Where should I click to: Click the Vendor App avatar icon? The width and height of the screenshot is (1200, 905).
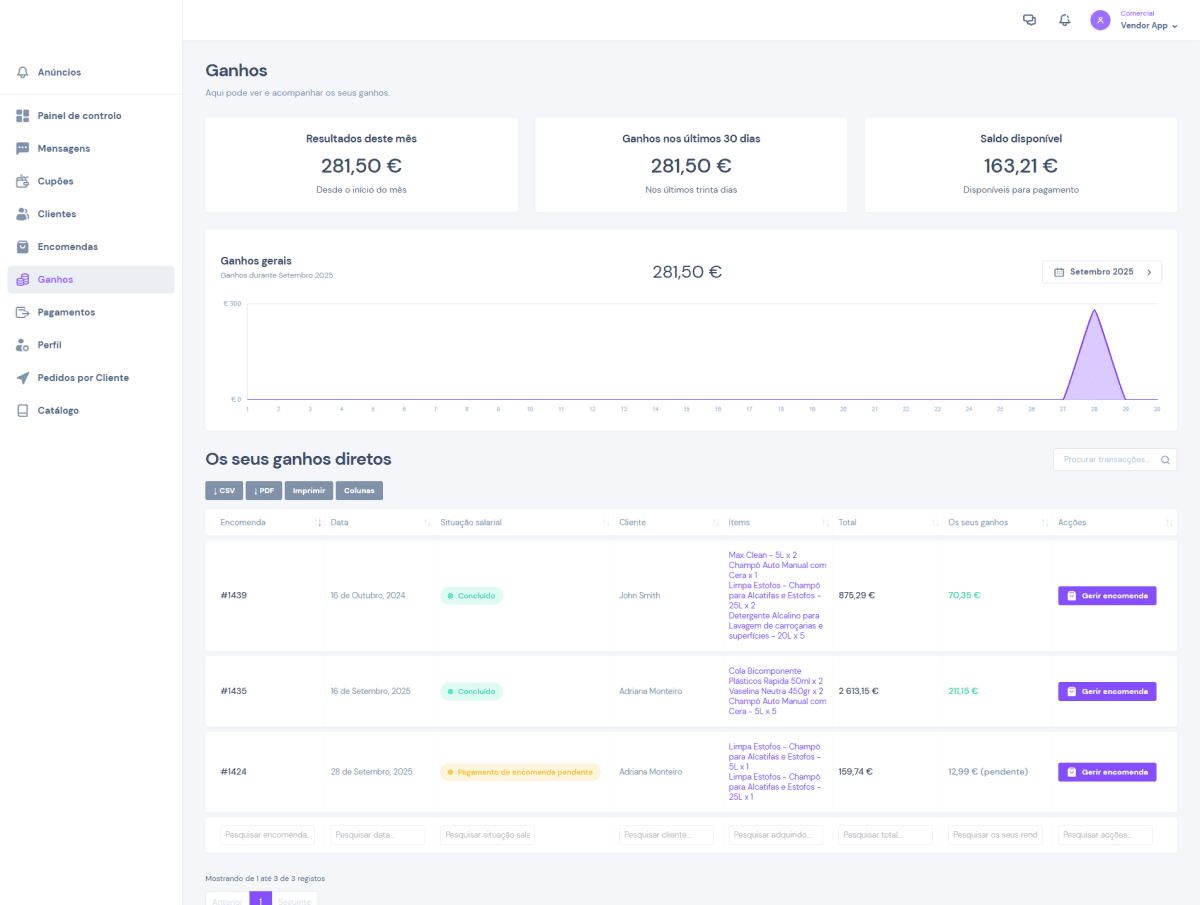click(1100, 19)
